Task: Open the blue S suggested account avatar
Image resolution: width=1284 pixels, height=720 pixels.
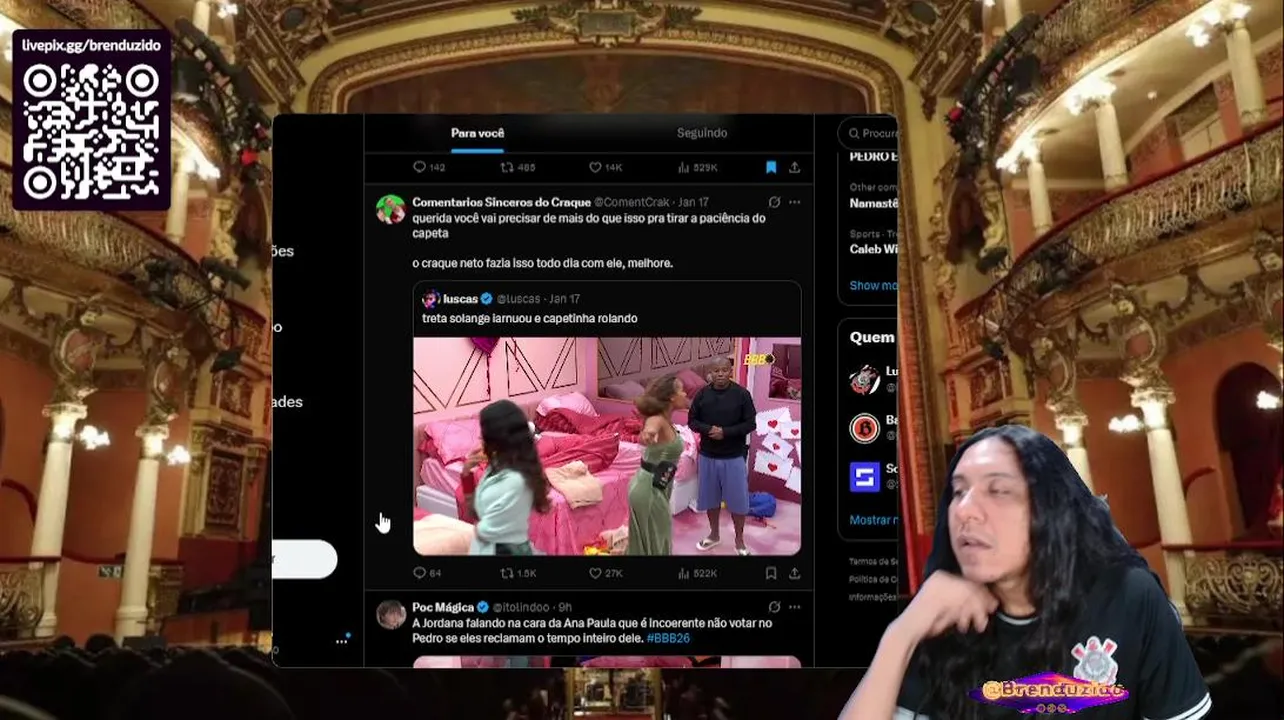Action: tap(864, 477)
